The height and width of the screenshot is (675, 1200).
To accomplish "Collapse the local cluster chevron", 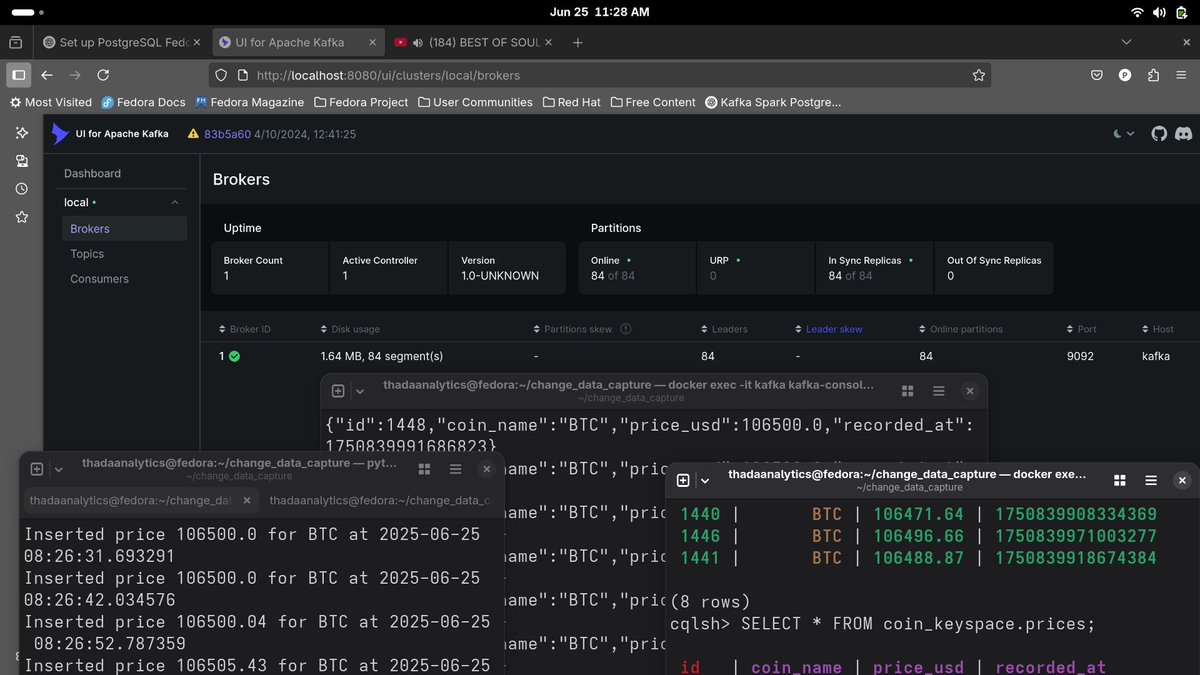I will pyautogui.click(x=175, y=202).
